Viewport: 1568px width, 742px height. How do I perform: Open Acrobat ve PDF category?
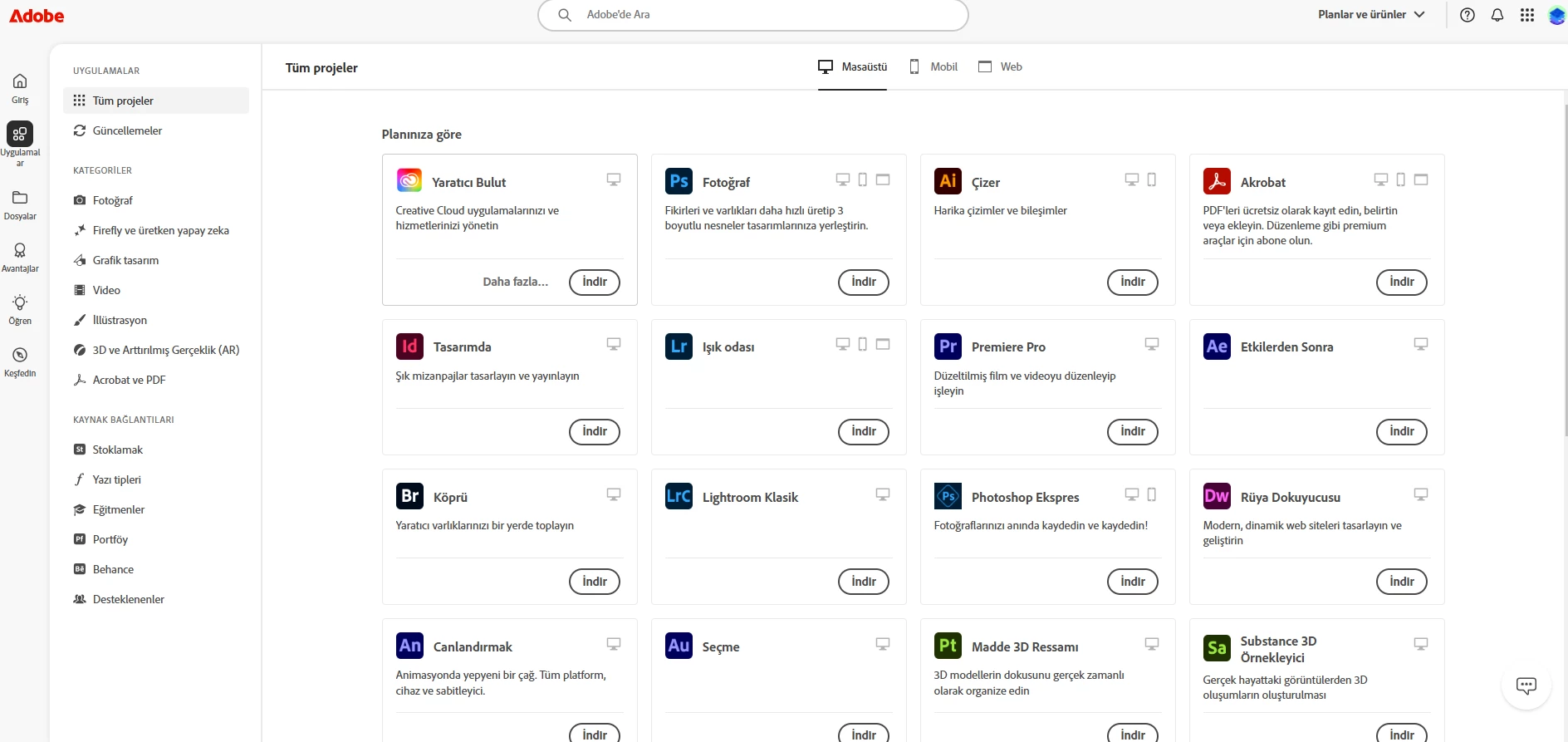pyautogui.click(x=156, y=380)
